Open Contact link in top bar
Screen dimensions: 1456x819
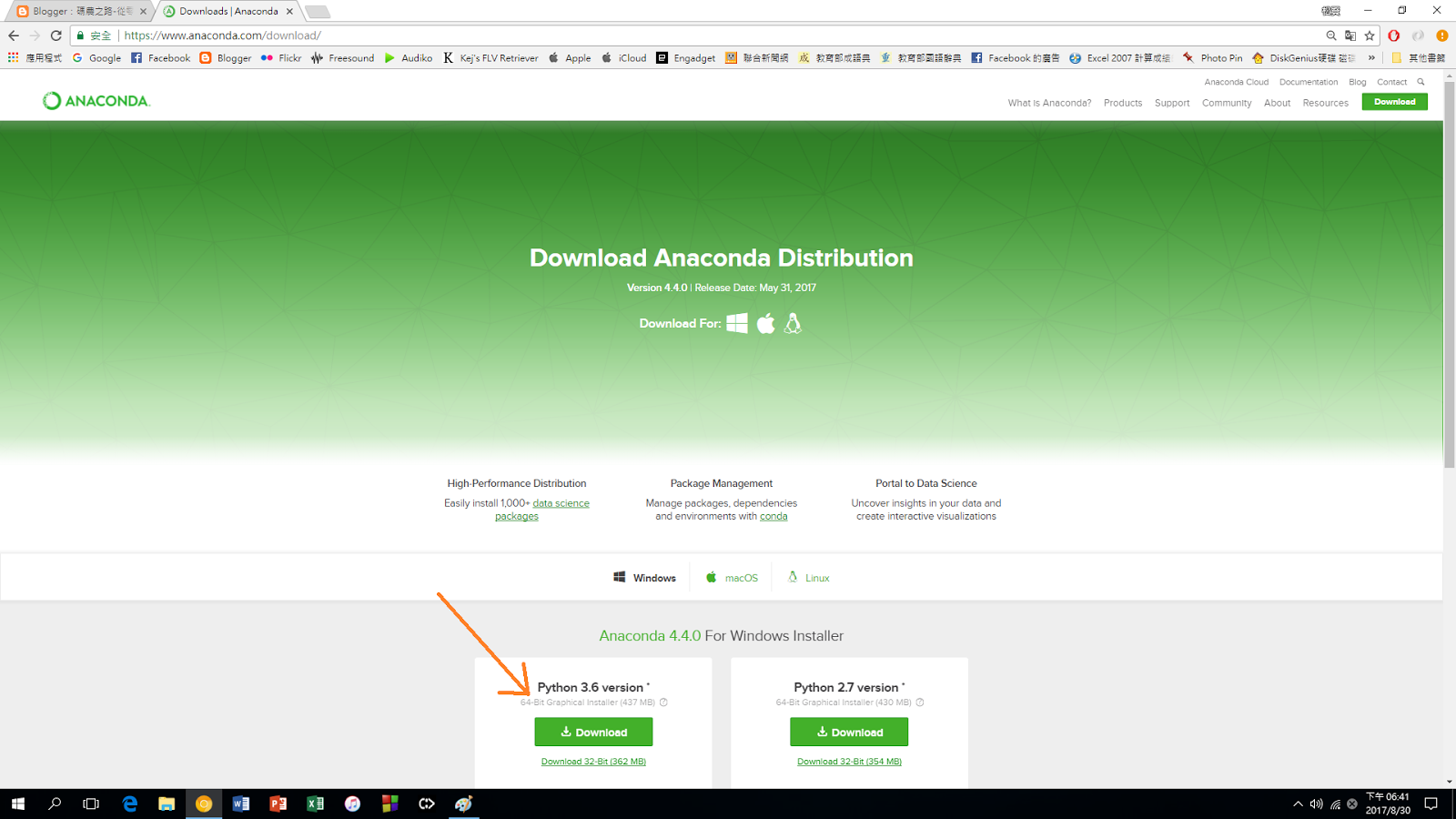pos(1391,82)
